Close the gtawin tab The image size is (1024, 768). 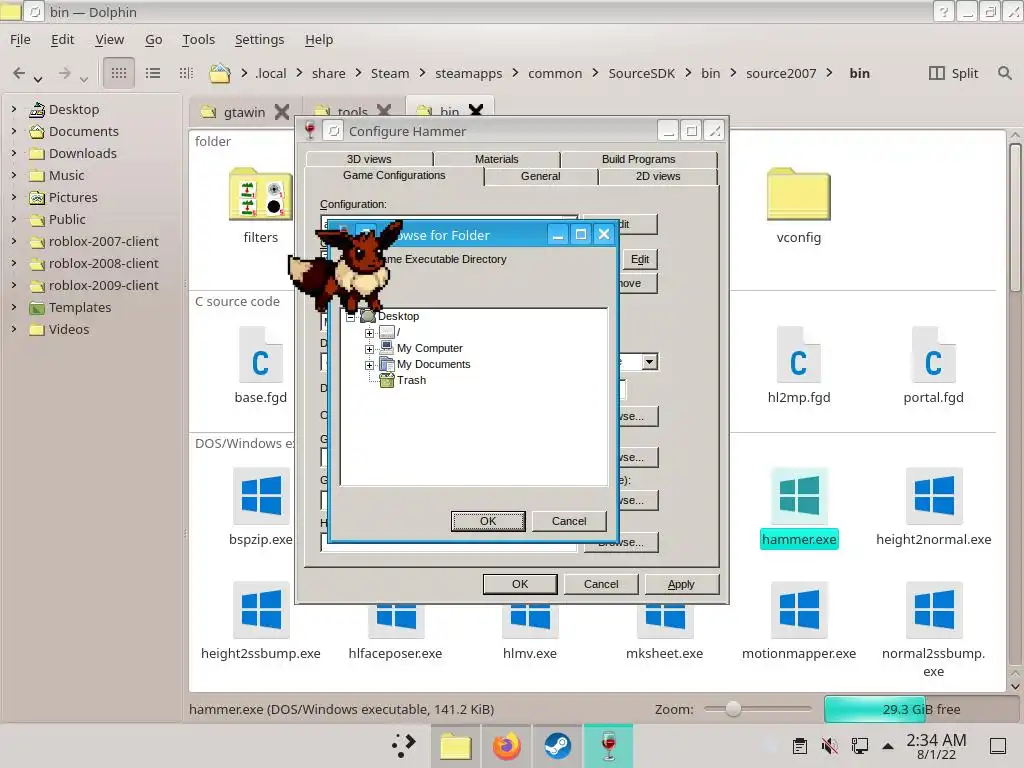[x=281, y=112]
